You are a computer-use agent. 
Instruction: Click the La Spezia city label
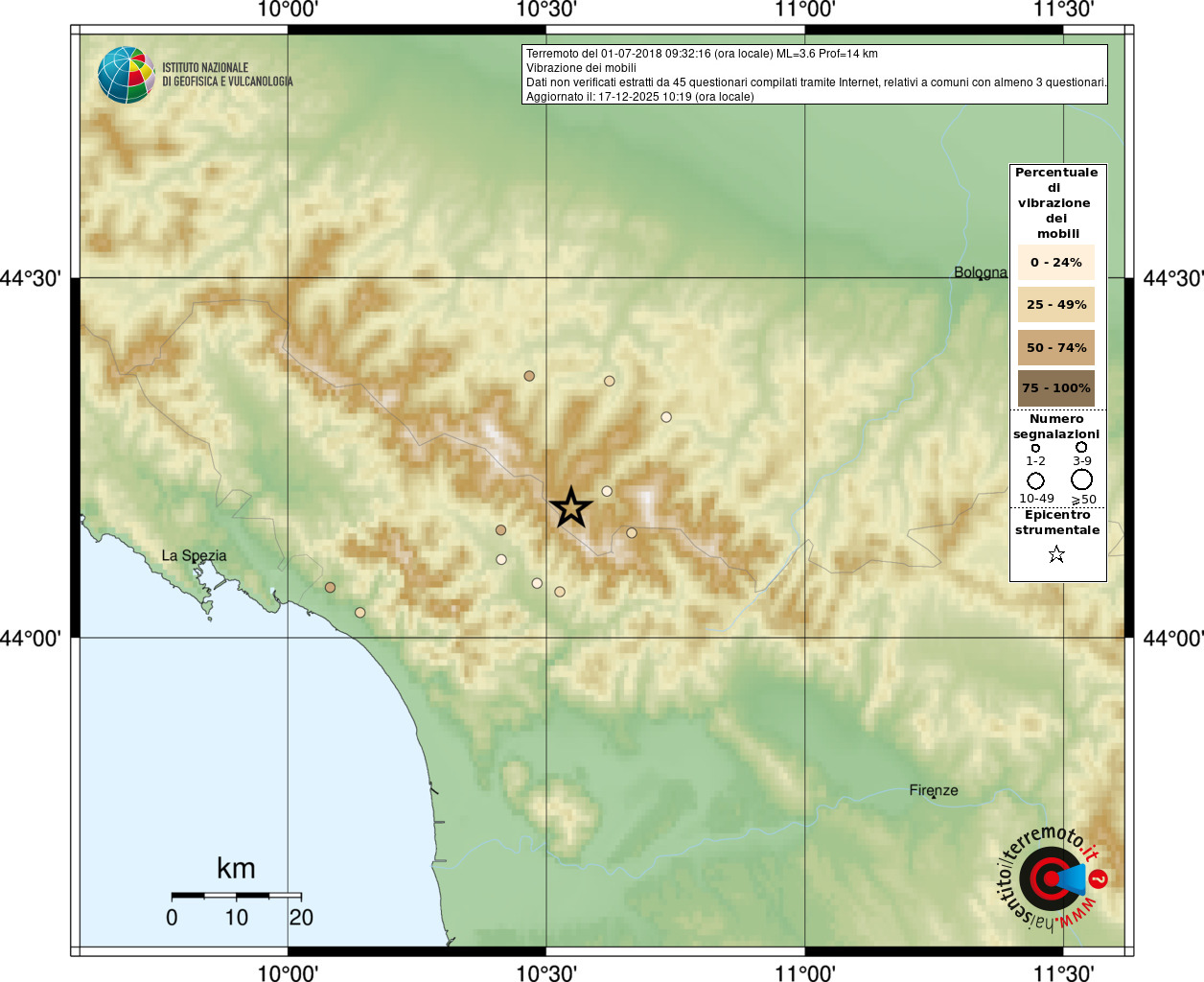(194, 555)
